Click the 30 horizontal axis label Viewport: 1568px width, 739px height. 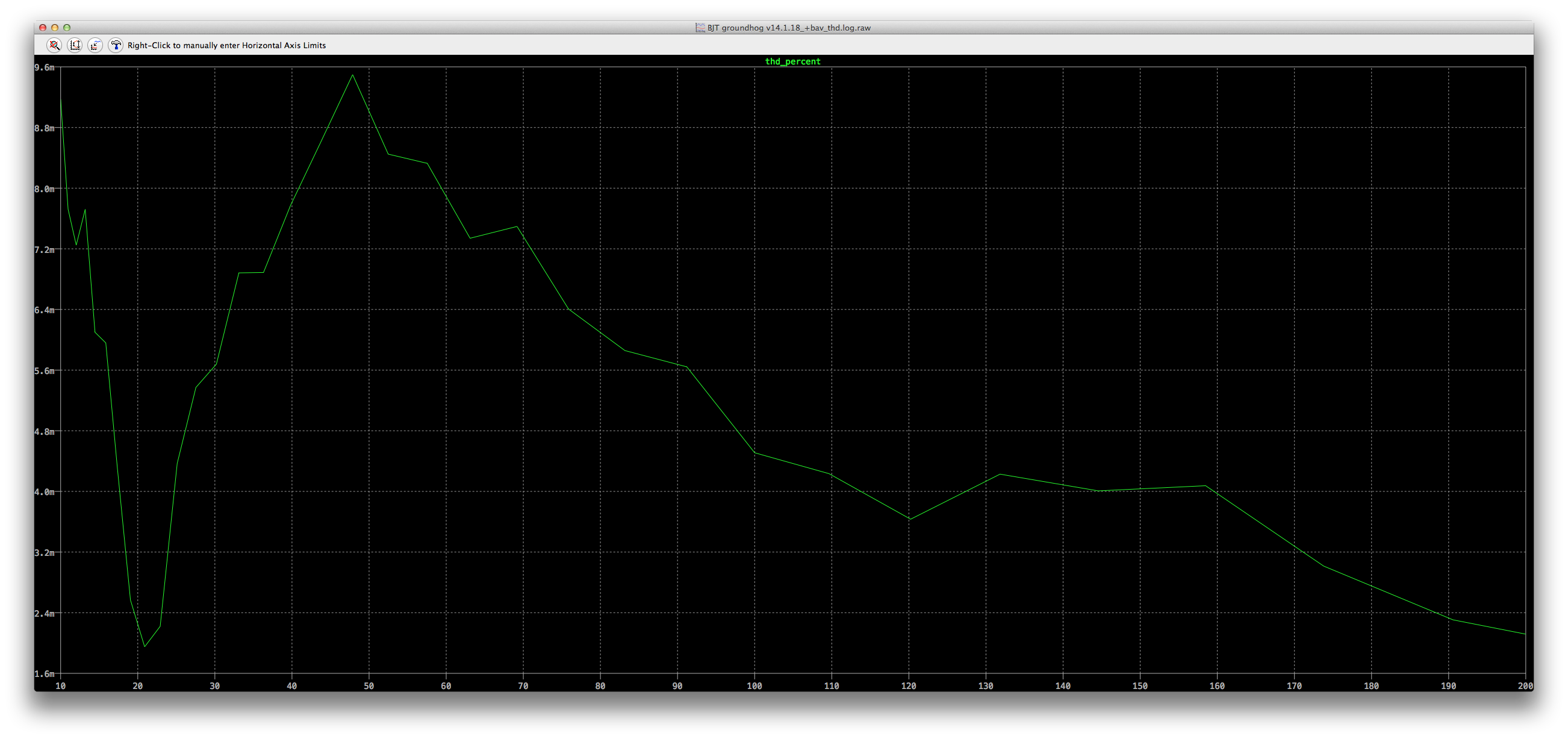pyautogui.click(x=215, y=686)
